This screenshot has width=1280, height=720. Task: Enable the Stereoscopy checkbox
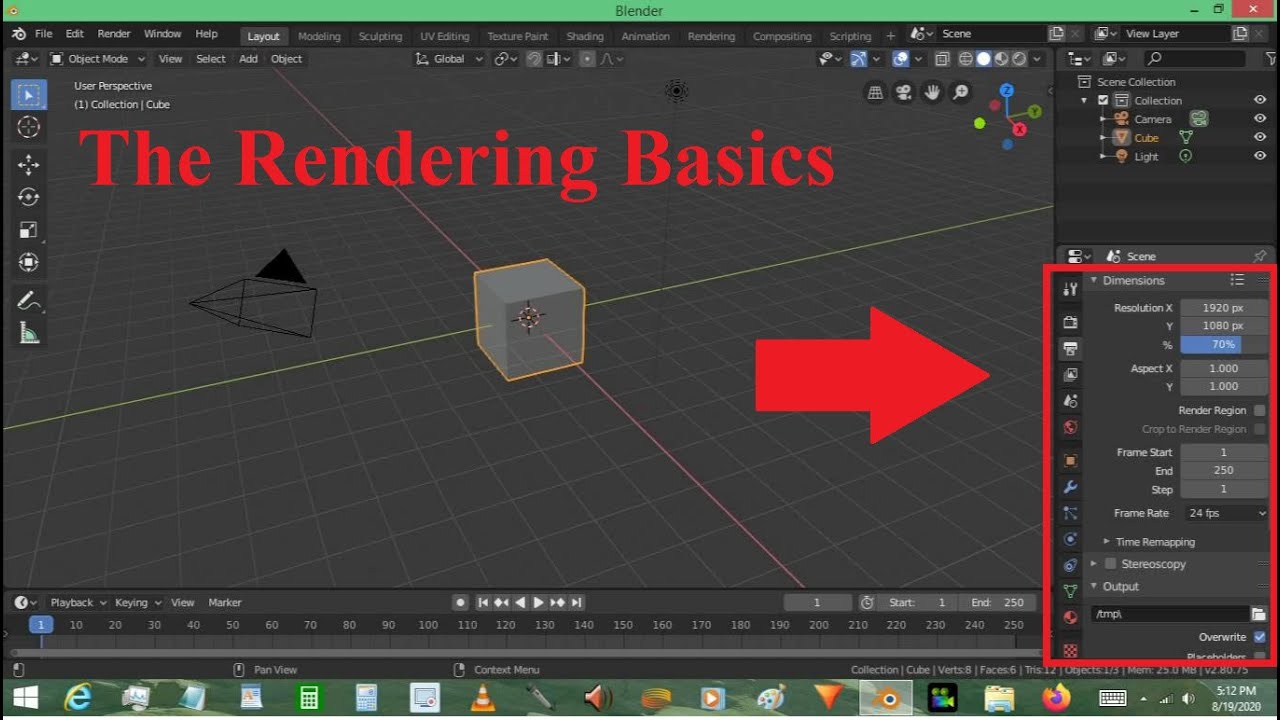1110,564
